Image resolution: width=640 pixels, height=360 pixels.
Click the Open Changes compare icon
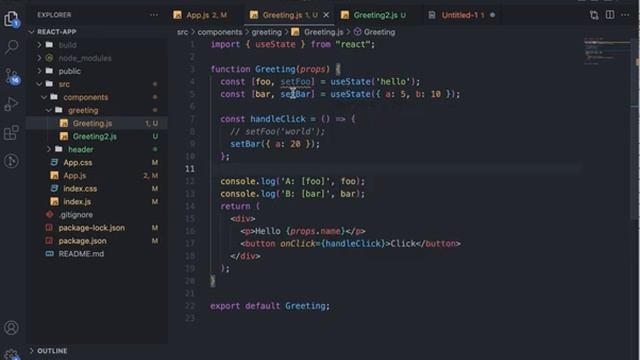click(594, 15)
